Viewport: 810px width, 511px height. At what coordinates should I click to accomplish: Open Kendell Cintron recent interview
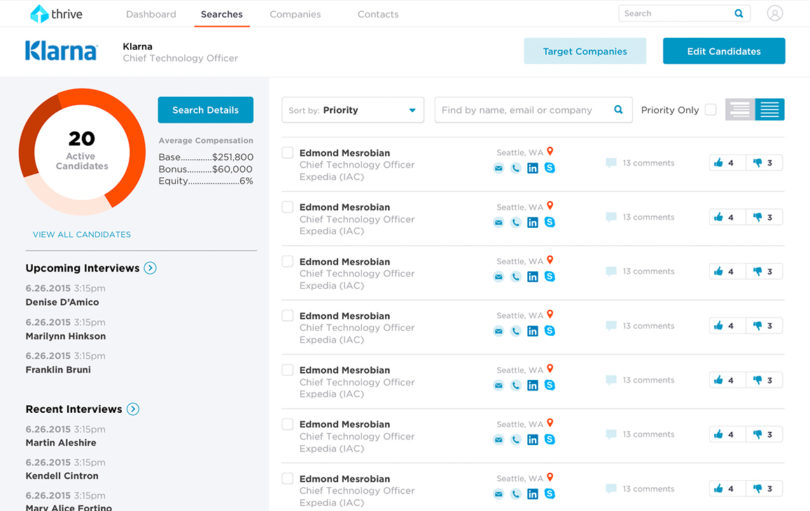point(62,476)
